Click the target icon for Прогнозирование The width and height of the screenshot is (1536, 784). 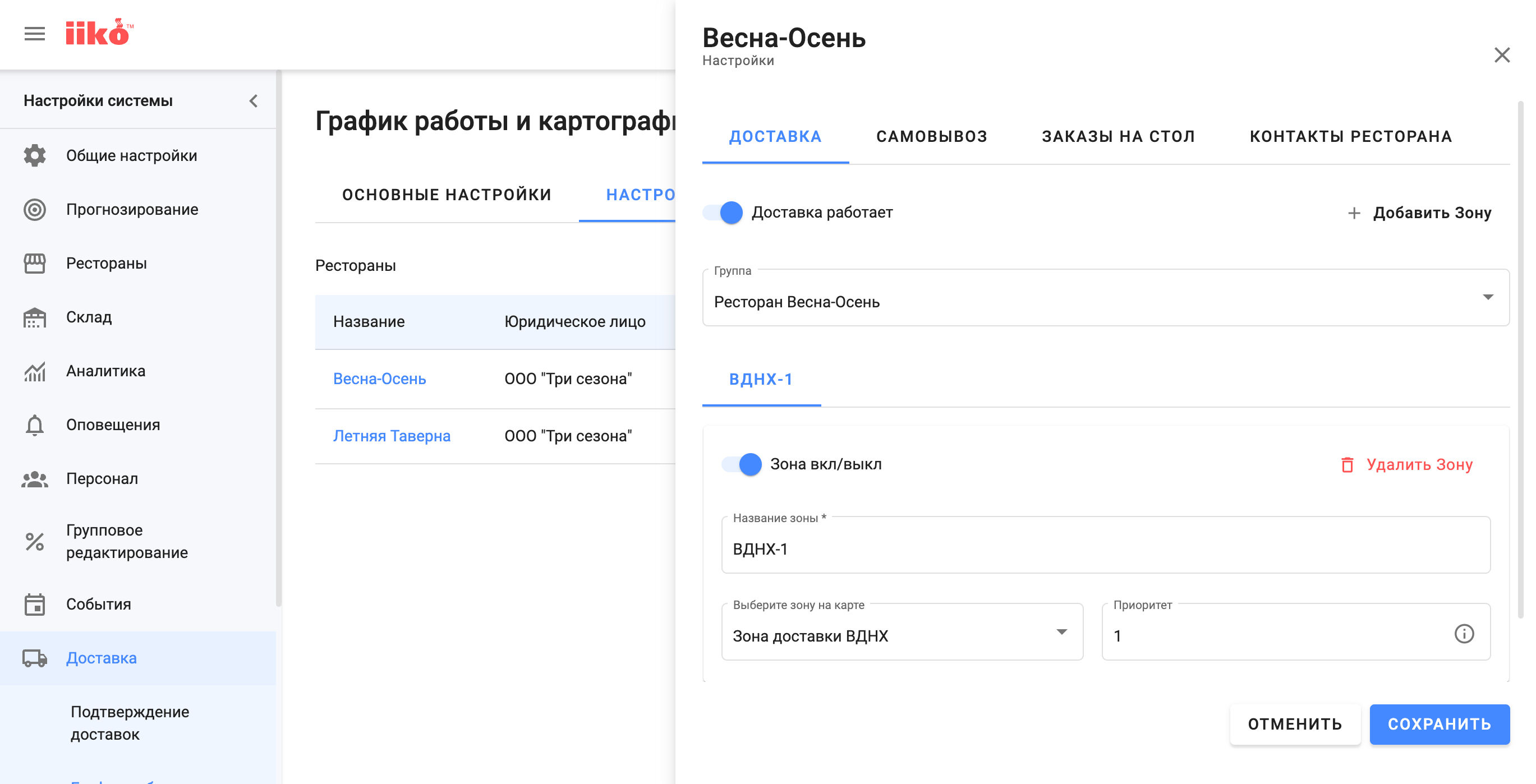click(35, 209)
